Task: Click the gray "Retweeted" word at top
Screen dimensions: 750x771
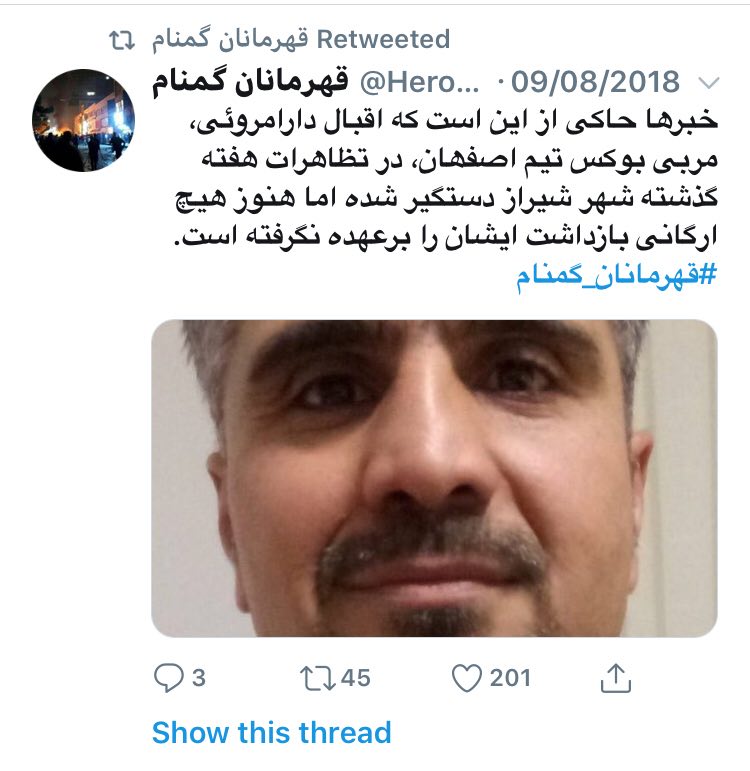Action: pos(383,39)
